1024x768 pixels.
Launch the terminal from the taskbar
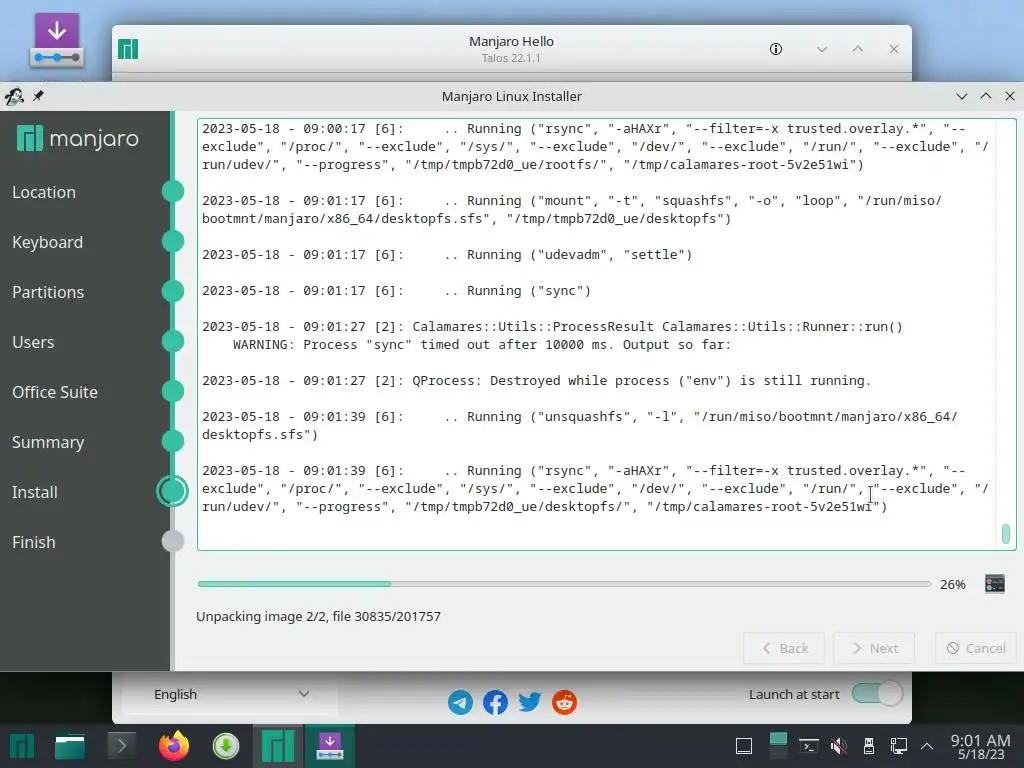pyautogui.click(x=121, y=746)
